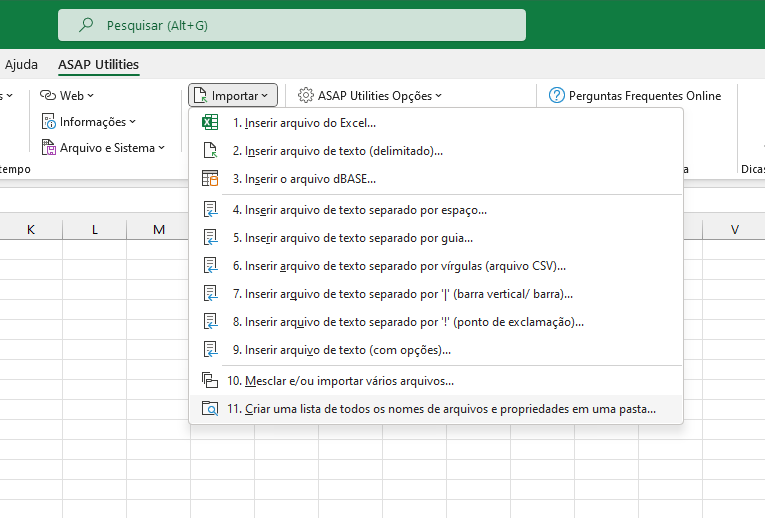Click the question mark icon for Perguntas Frequentes
765x518 pixels.
coord(557,95)
